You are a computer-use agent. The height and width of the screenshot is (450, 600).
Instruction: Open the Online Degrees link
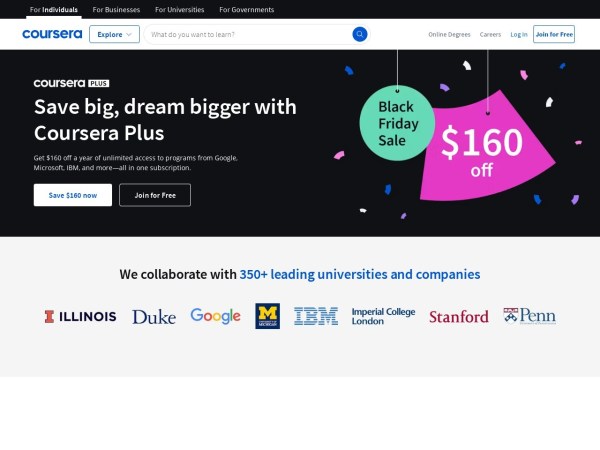click(449, 34)
